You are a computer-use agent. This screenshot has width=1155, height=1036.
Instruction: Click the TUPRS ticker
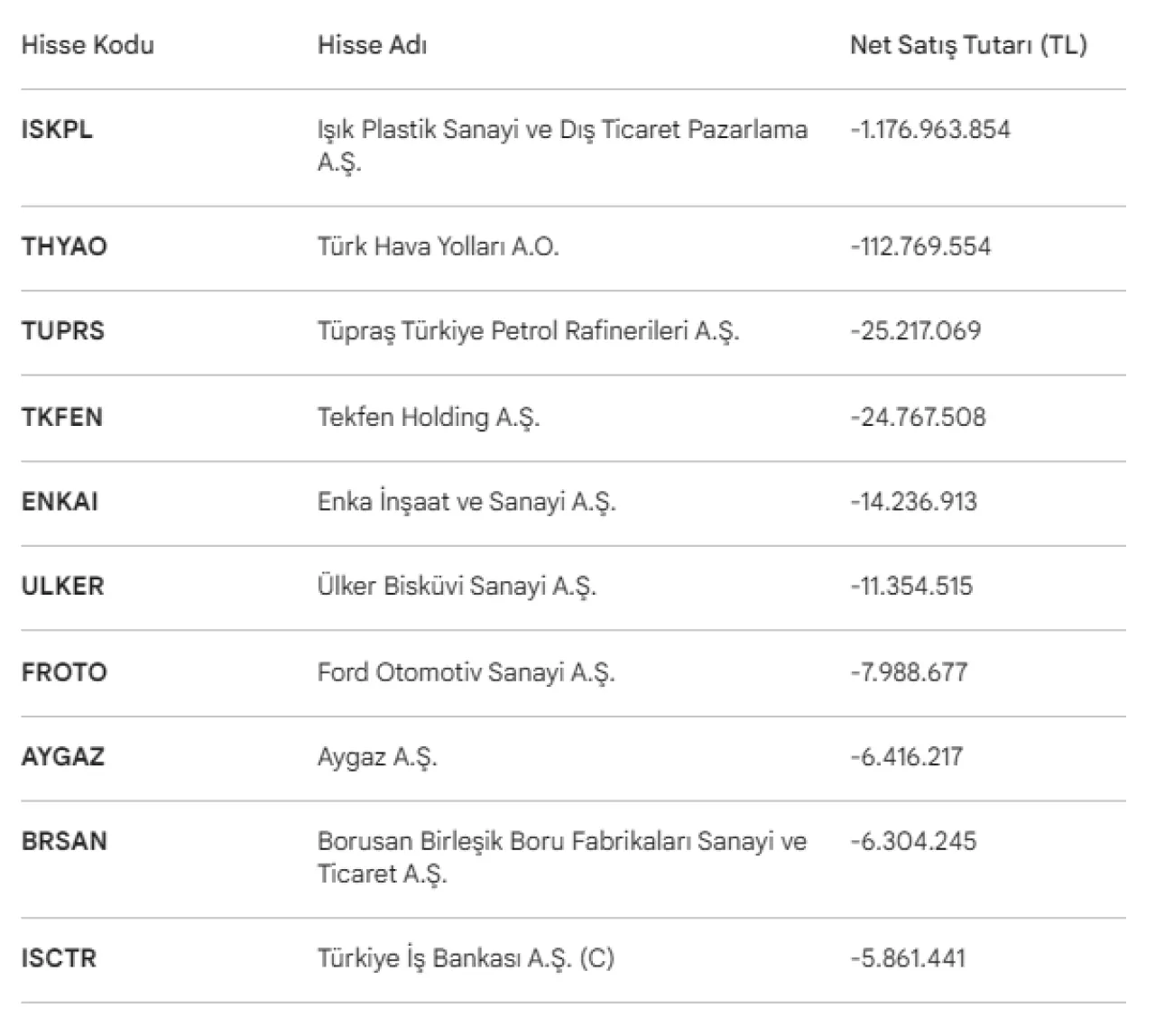(x=63, y=330)
